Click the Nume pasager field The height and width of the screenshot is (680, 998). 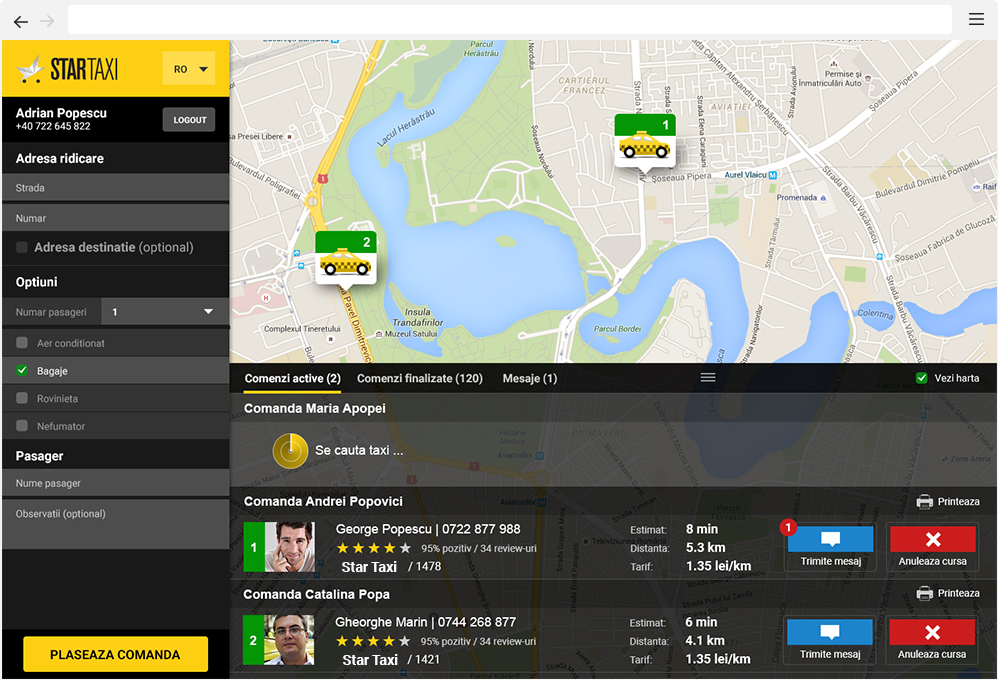(x=115, y=483)
